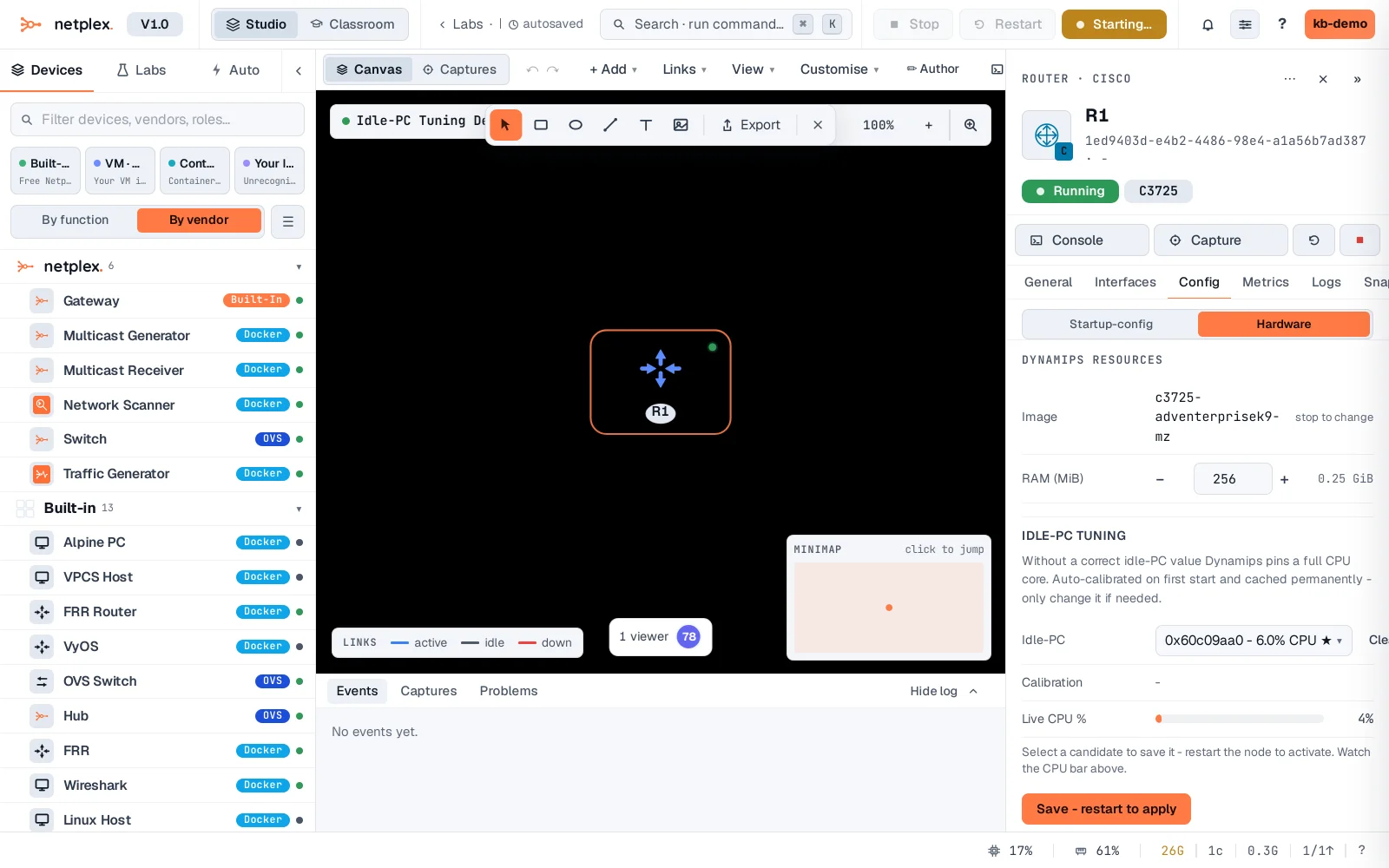Open the Idle-PC value dropdown
Screen dimensions: 1389x868
point(1254,641)
